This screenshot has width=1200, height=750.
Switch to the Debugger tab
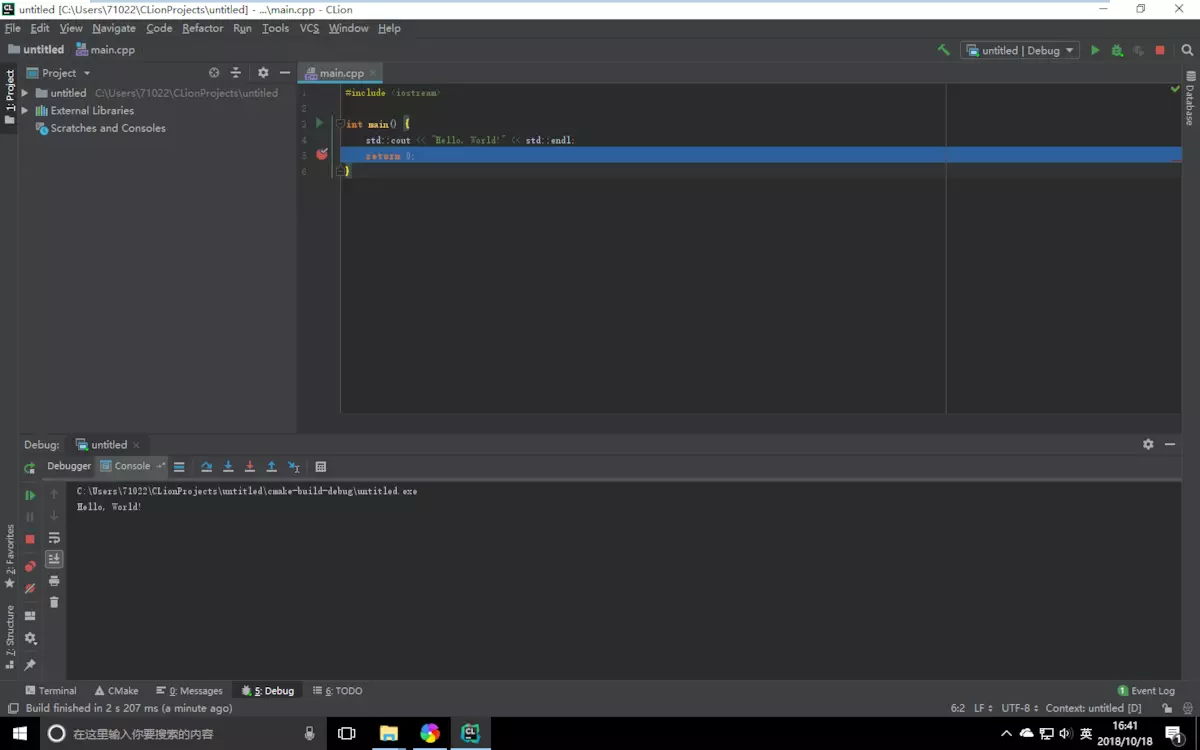(x=69, y=466)
